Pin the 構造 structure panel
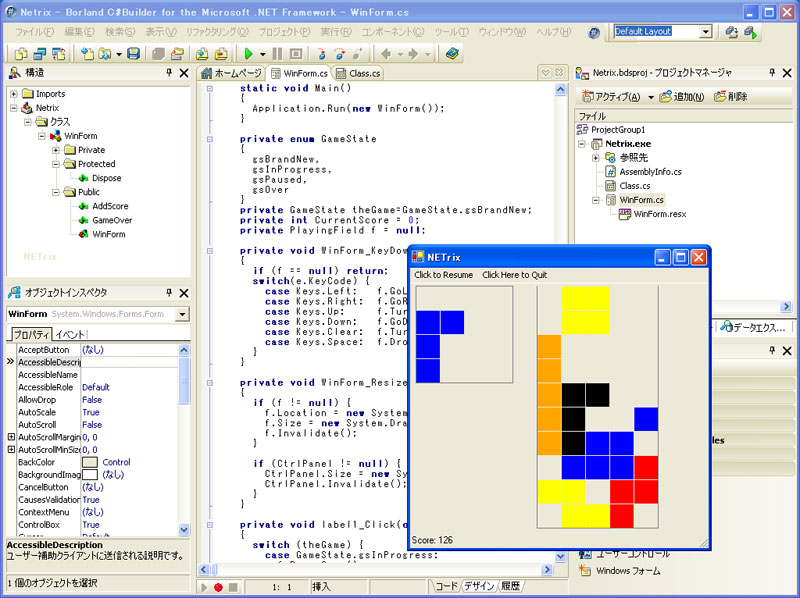 (169, 72)
